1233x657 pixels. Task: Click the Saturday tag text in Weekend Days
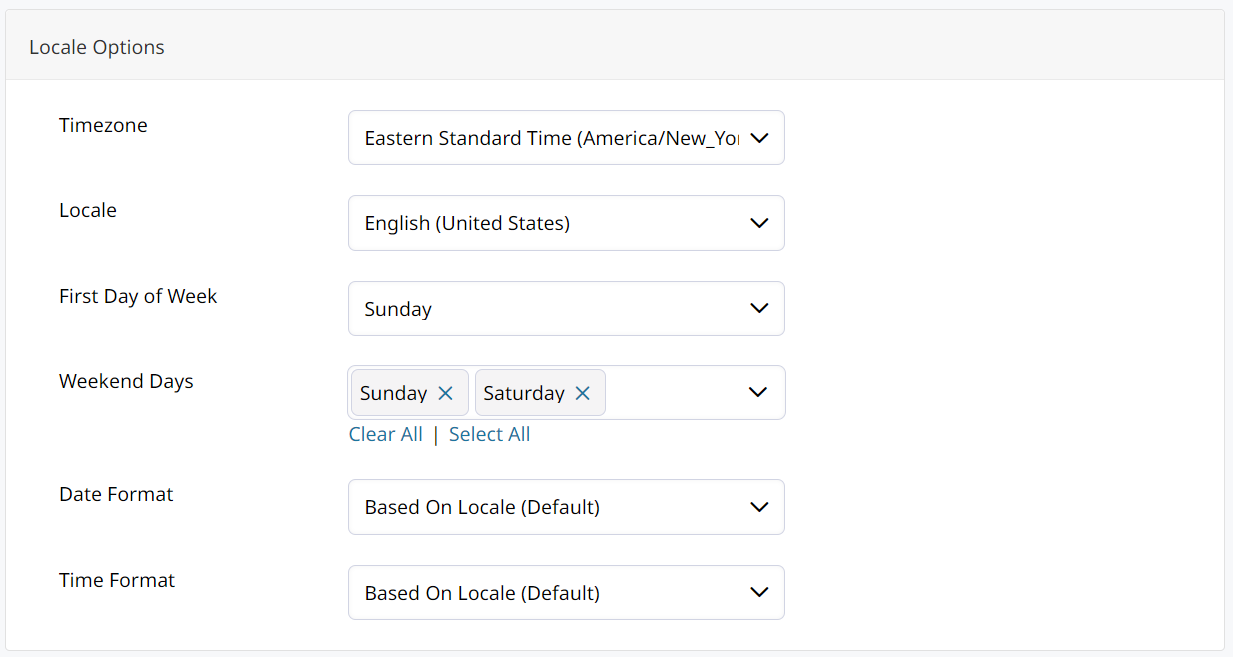pos(524,394)
